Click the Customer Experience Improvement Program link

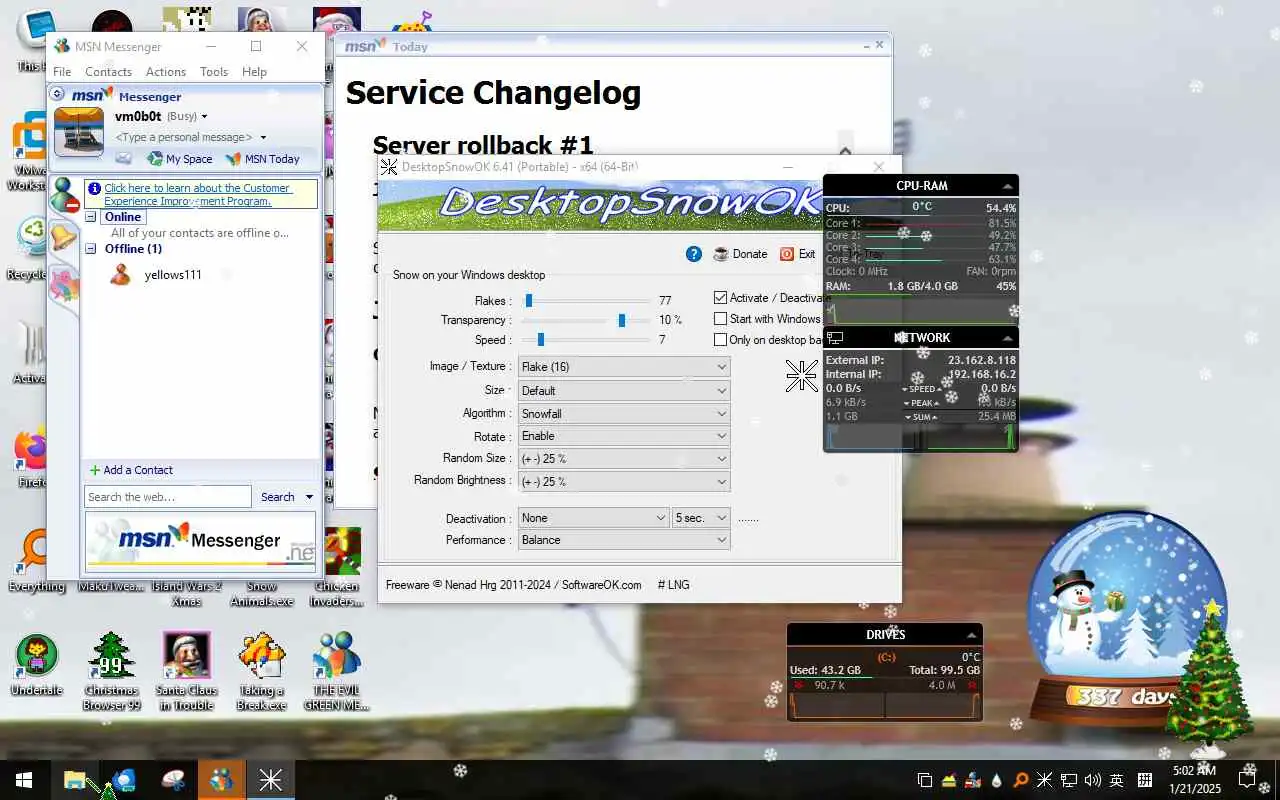point(197,194)
